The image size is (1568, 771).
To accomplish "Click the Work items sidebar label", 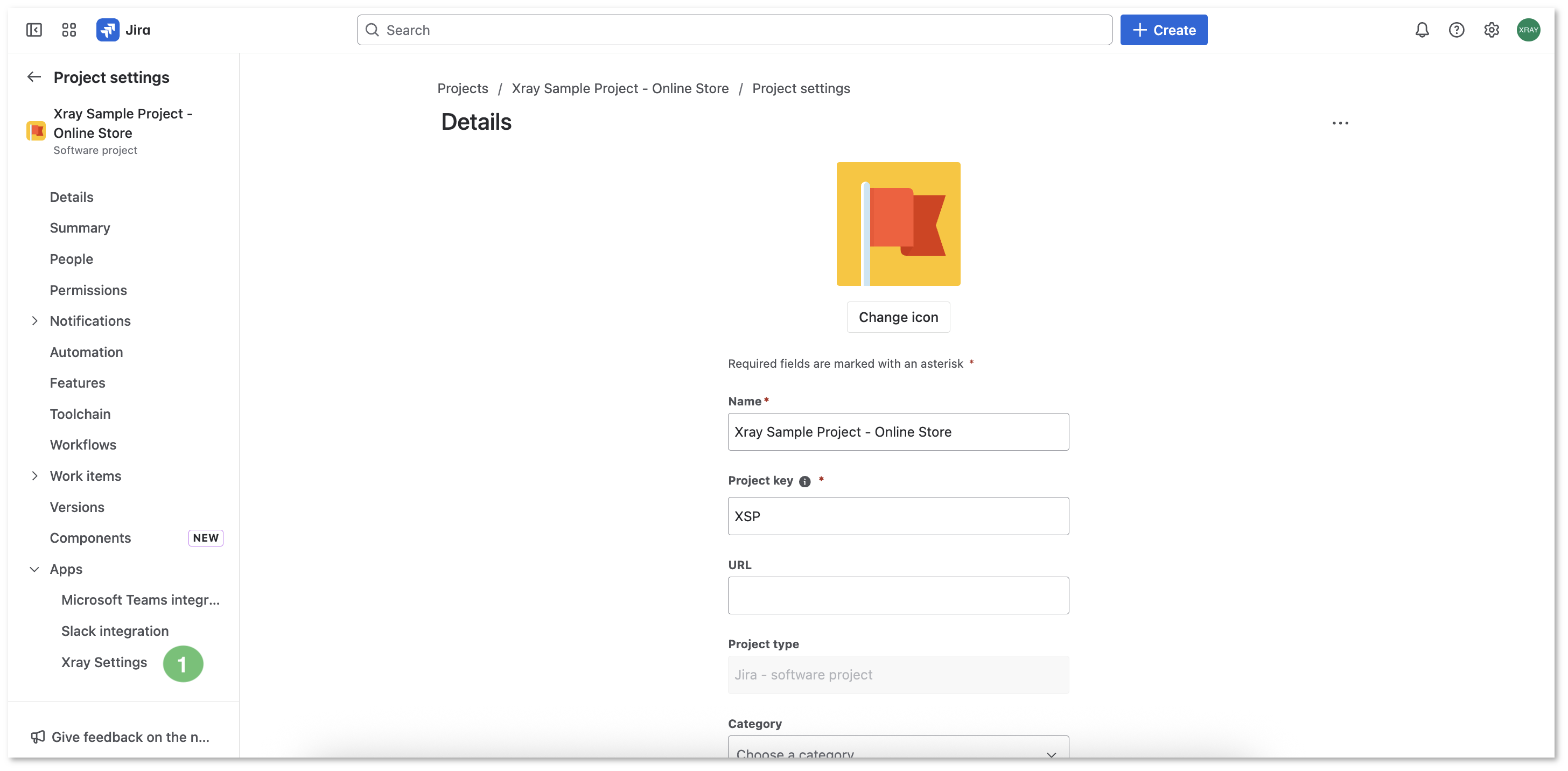I will [x=85, y=476].
